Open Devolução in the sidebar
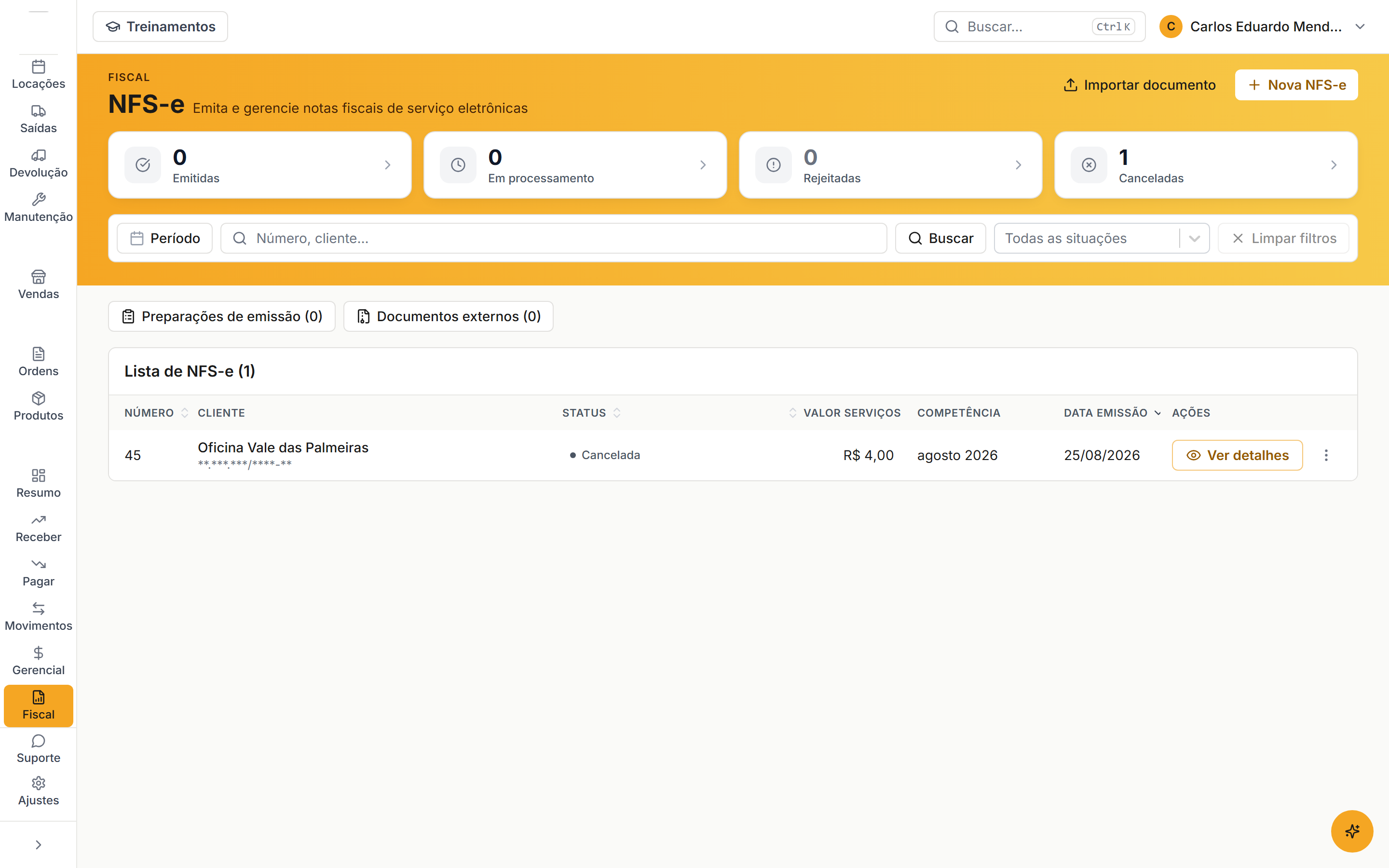This screenshot has width=1389, height=868. [x=39, y=163]
